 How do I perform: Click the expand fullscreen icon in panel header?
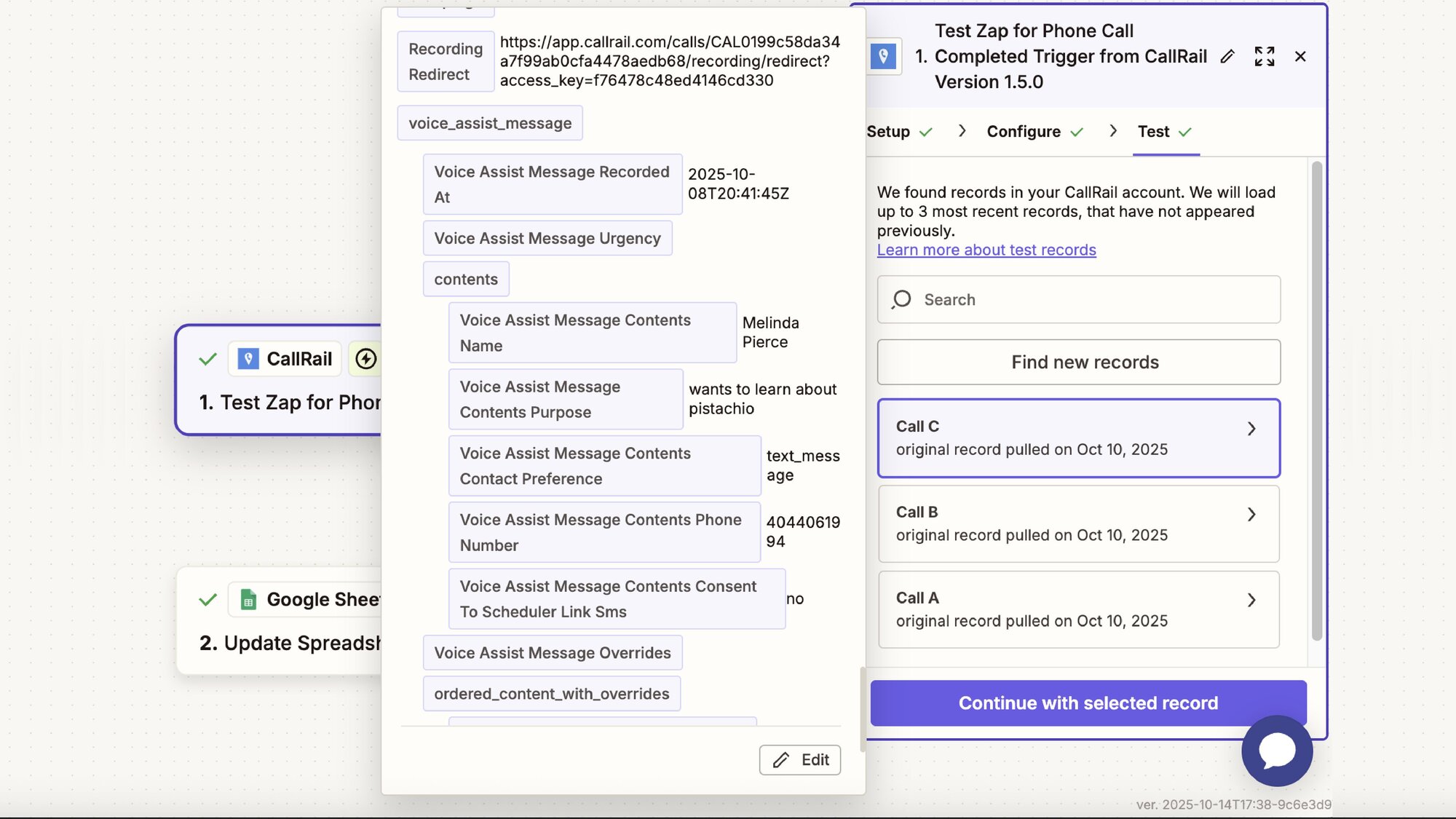point(1265,57)
